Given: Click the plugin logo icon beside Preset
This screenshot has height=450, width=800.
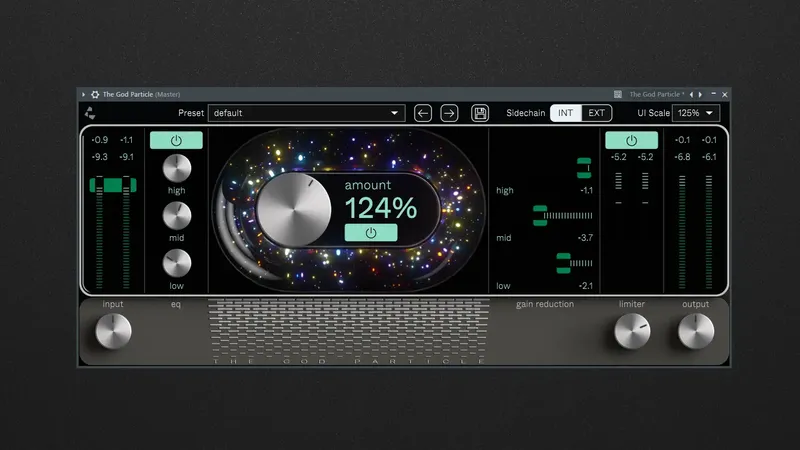Looking at the screenshot, I should [90, 113].
